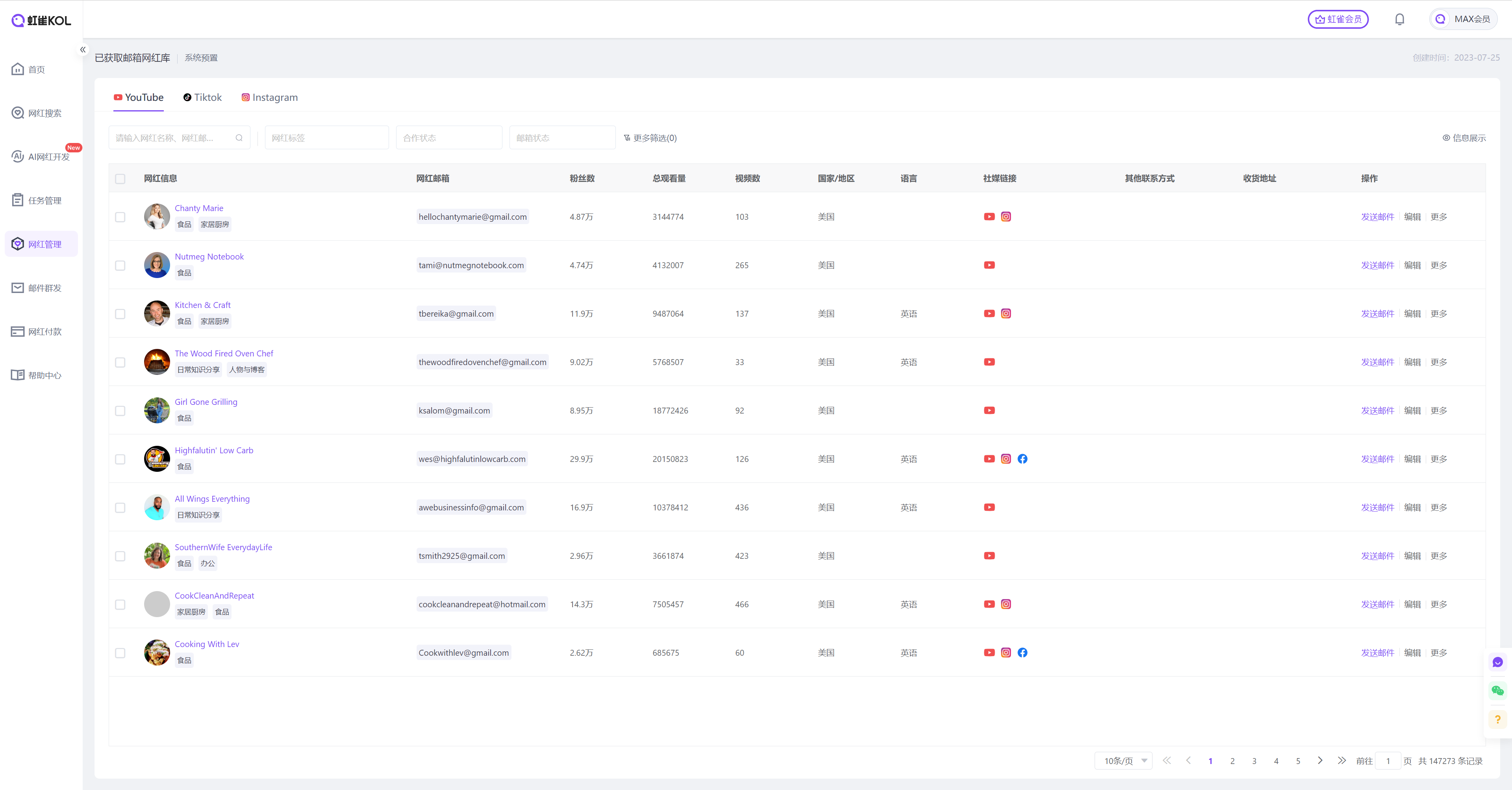Open Girl Gone Grilling's YouTube link
The height and width of the screenshot is (790, 1512).
pos(989,410)
